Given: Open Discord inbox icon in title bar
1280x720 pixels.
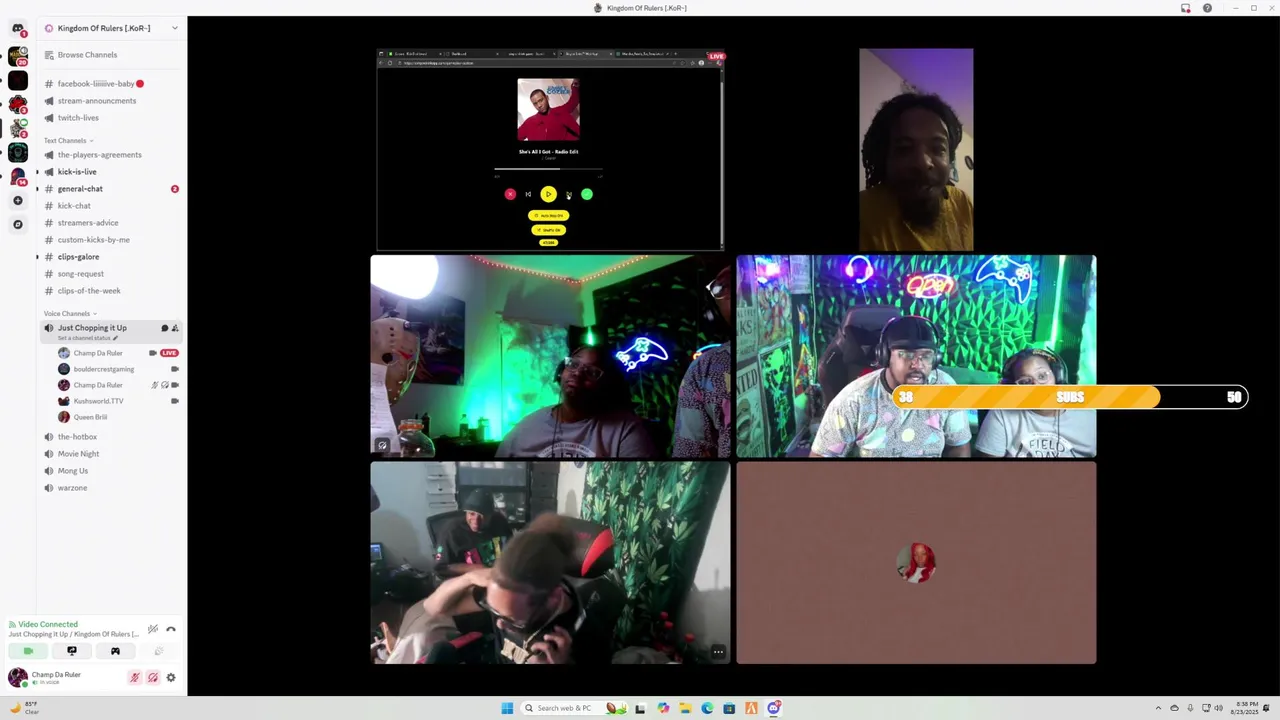Looking at the screenshot, I should point(1186,8).
